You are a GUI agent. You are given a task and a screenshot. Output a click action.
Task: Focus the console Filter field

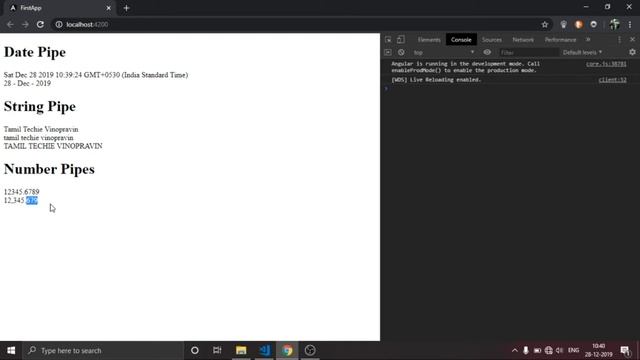click(529, 52)
